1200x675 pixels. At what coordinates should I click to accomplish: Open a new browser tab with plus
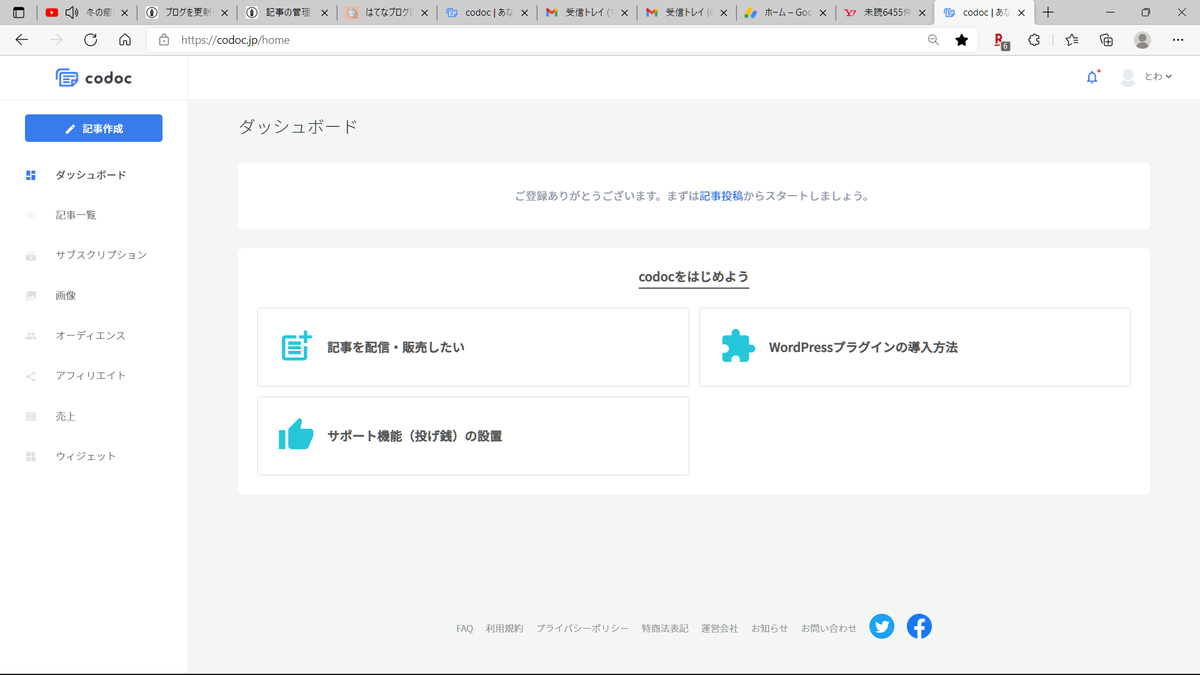[1048, 13]
